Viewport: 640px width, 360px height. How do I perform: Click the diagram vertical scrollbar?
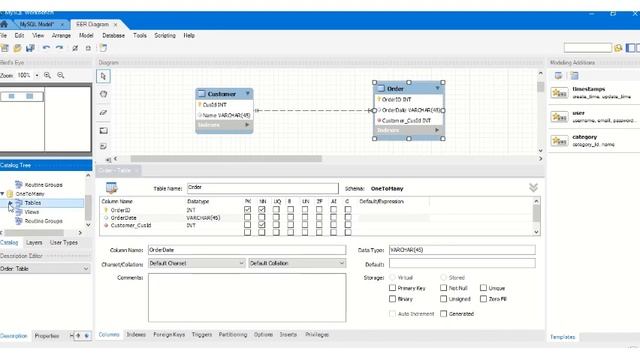pyautogui.click(x=540, y=87)
